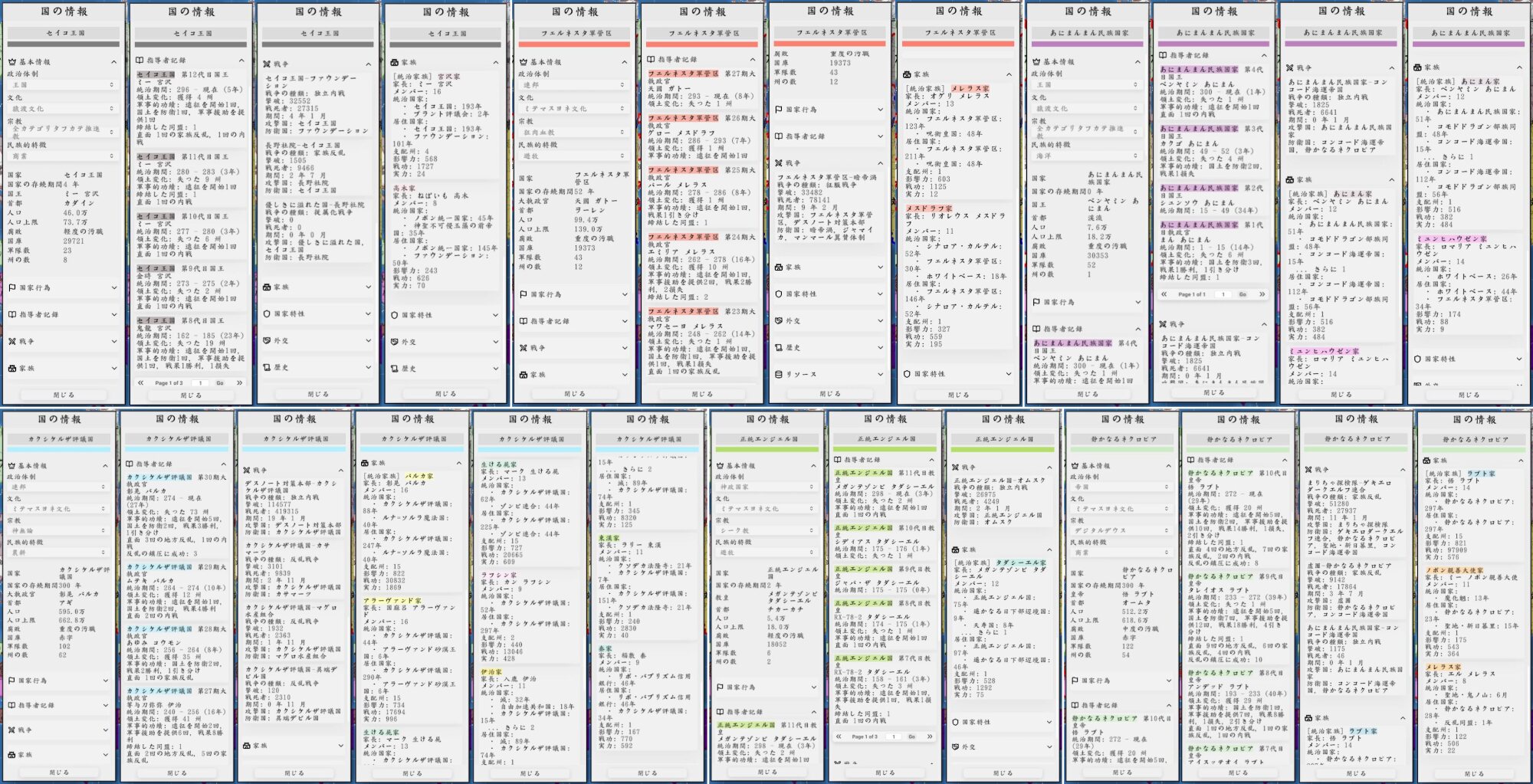Collapse expanded 戦争 chevron in フェルネスタ軍管区
1533x784 pixels.
point(880,163)
